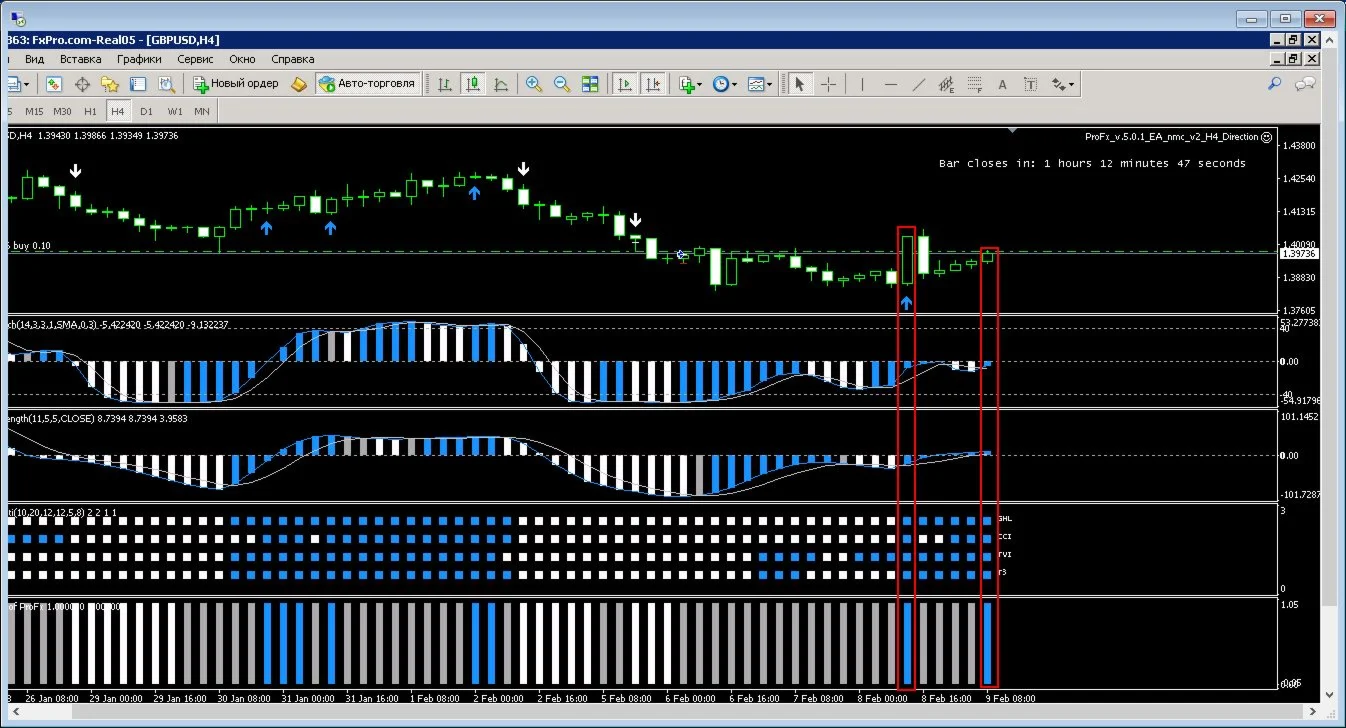Open the Вид menu
This screenshot has height=728, width=1346.
(34, 59)
